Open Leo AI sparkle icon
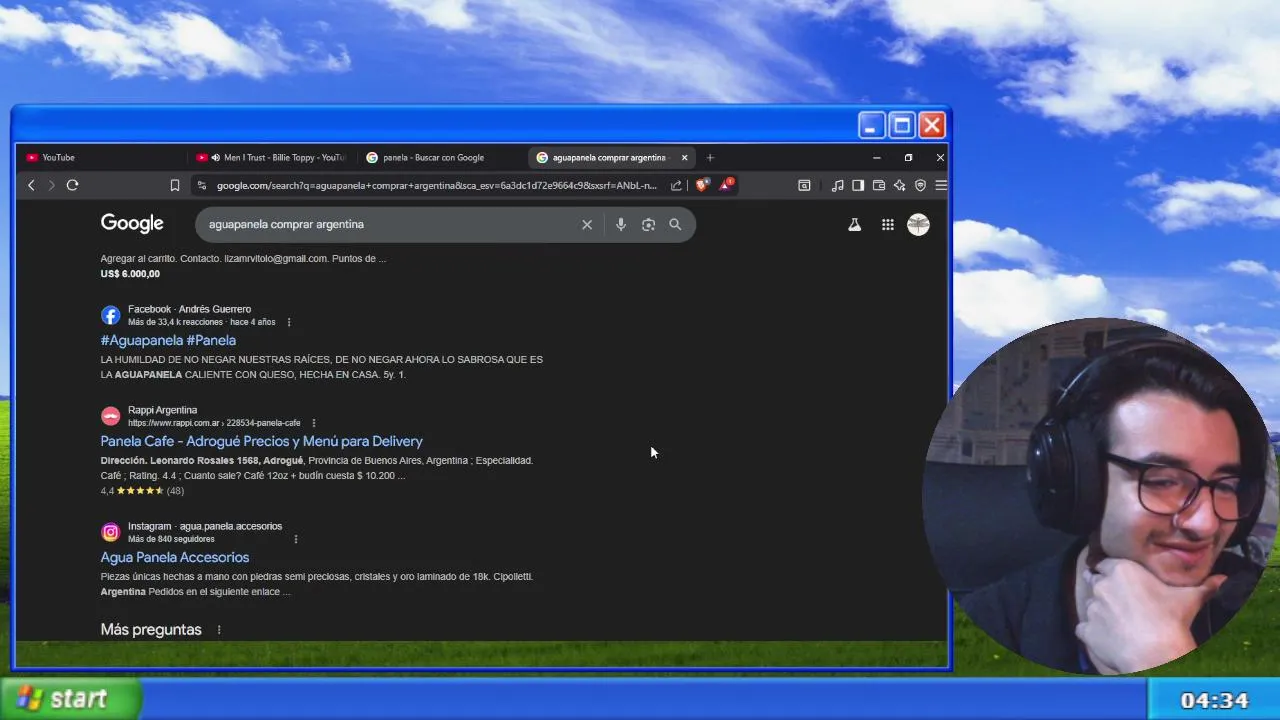1280x720 pixels. (899, 185)
